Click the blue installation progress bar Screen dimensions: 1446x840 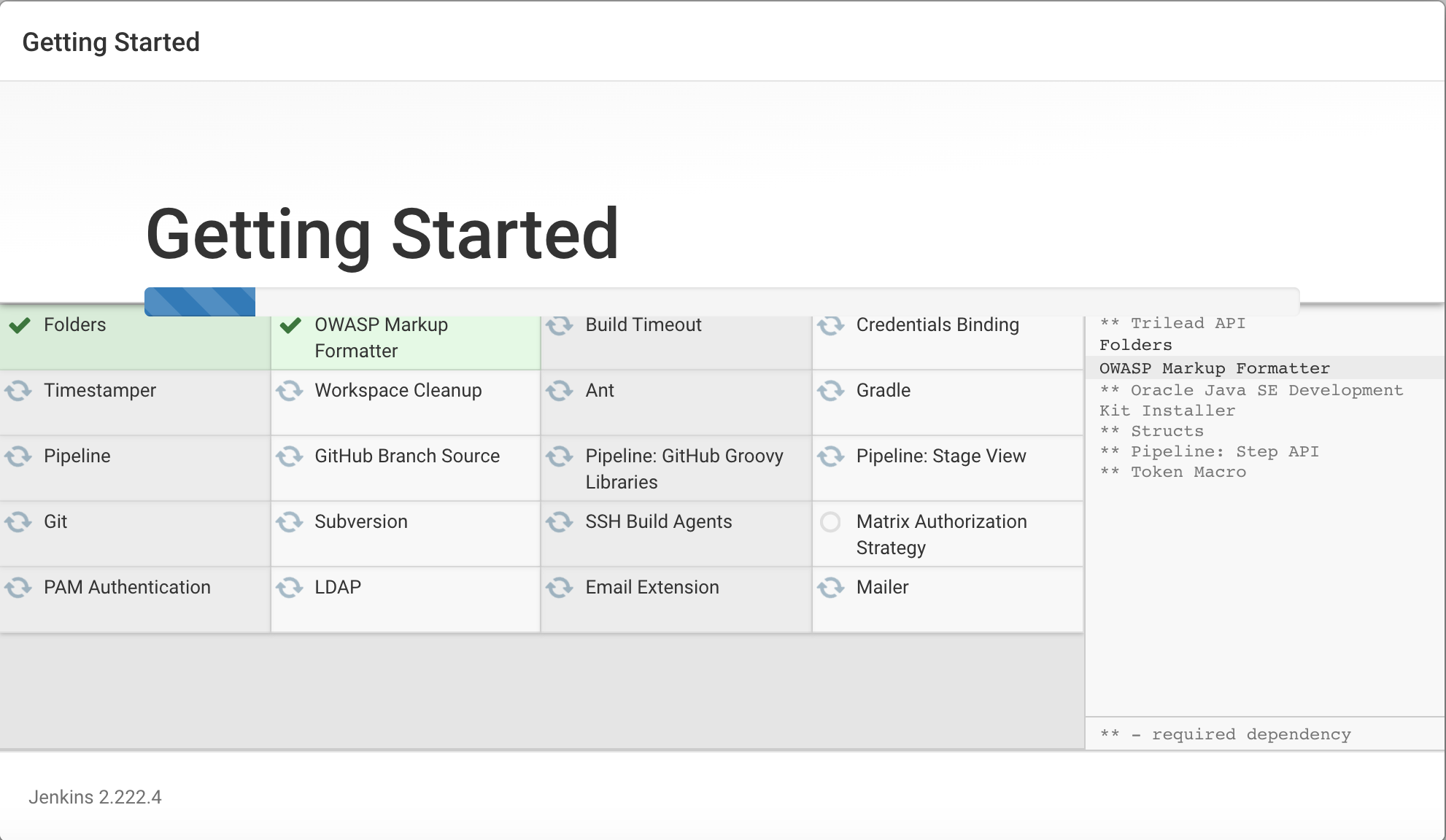(x=200, y=302)
